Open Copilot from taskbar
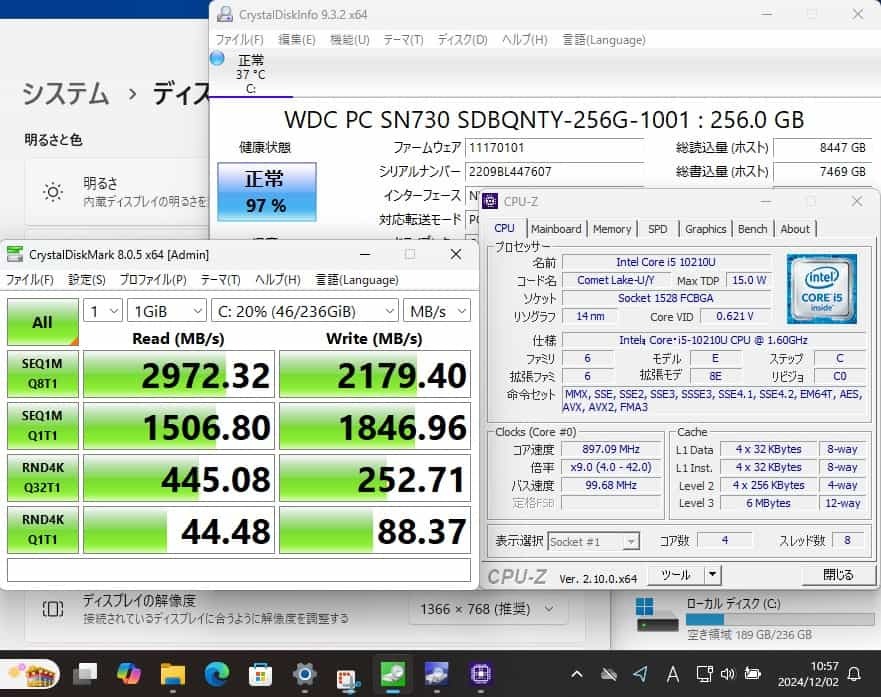The height and width of the screenshot is (697, 881). pos(129,673)
